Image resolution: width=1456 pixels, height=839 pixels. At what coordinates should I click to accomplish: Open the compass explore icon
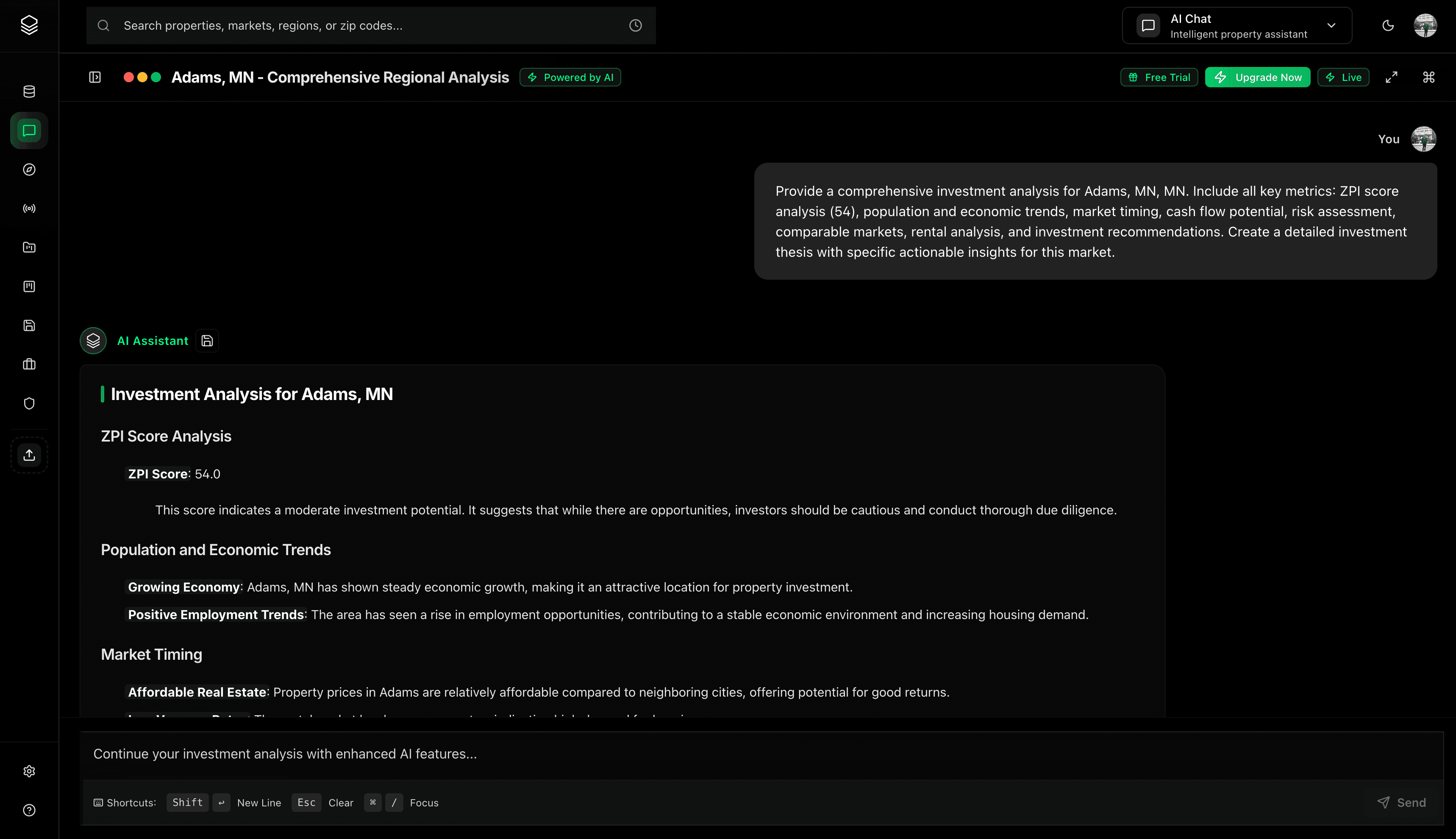(x=29, y=169)
